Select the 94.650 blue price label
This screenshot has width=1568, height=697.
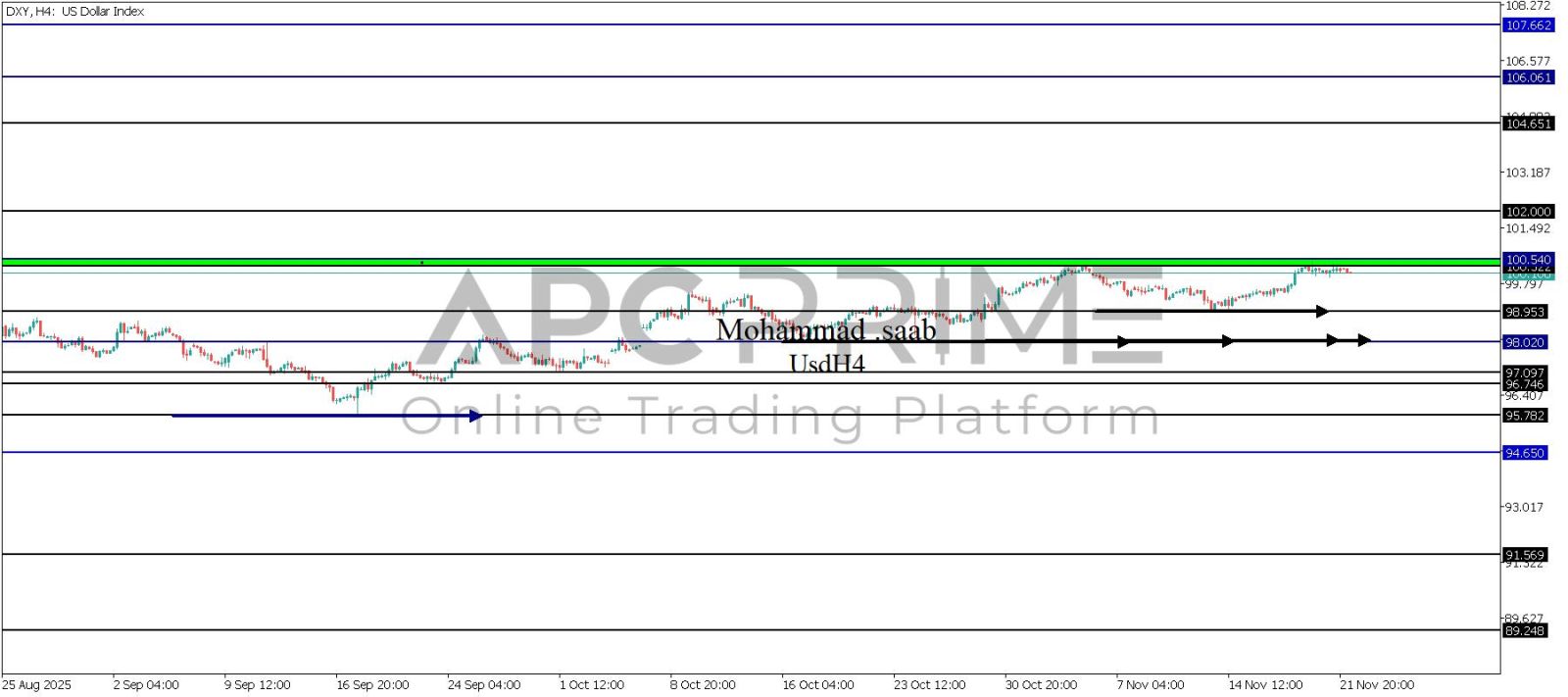tap(1525, 453)
